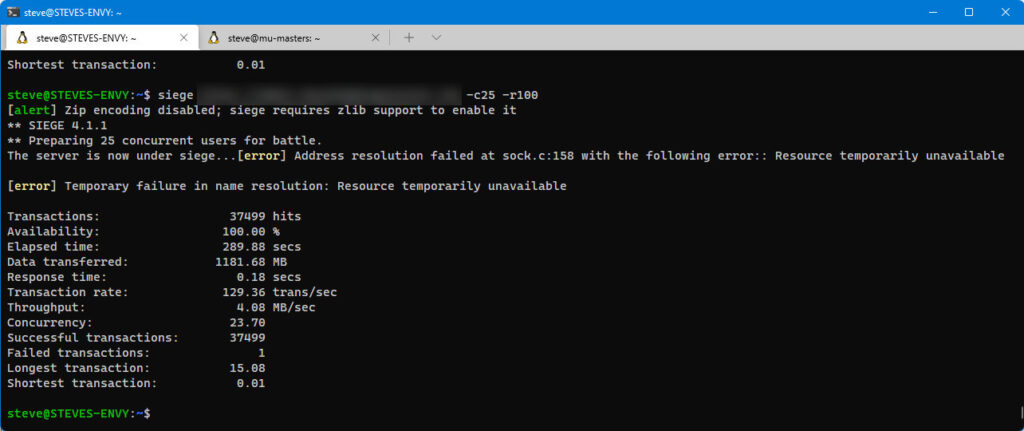Click the blurred URL in siege command
The image size is (1024, 431).
(329, 95)
